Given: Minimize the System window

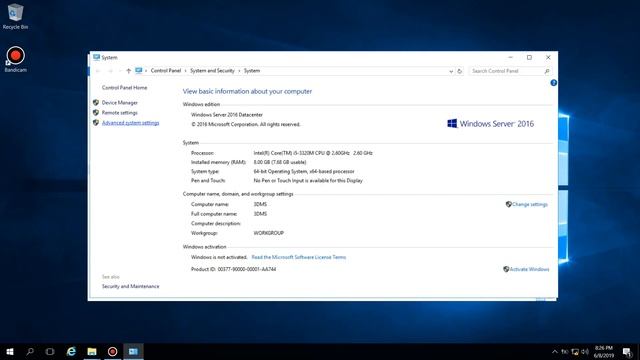Looking at the screenshot, I should coord(511,58).
